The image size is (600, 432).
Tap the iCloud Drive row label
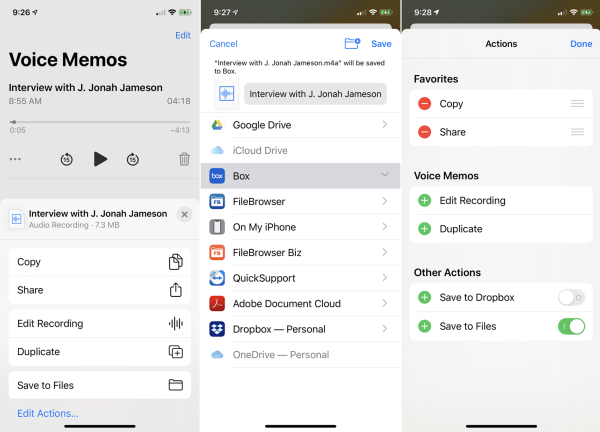tap(260, 150)
